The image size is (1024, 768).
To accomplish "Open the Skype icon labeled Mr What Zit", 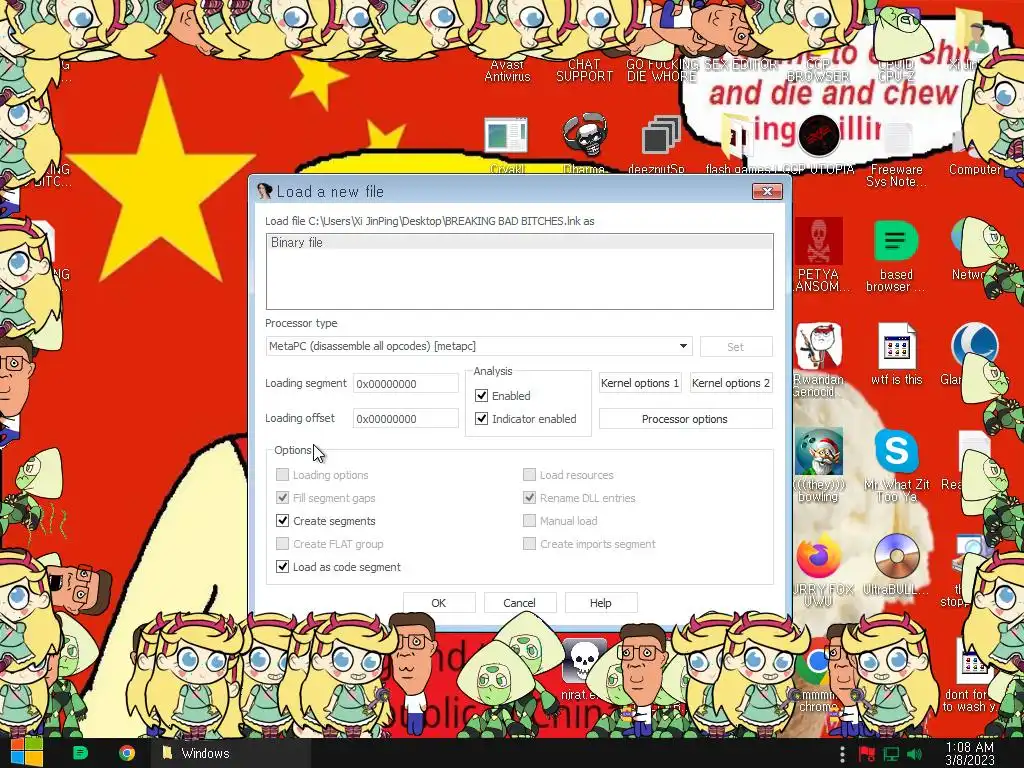I will point(896,451).
